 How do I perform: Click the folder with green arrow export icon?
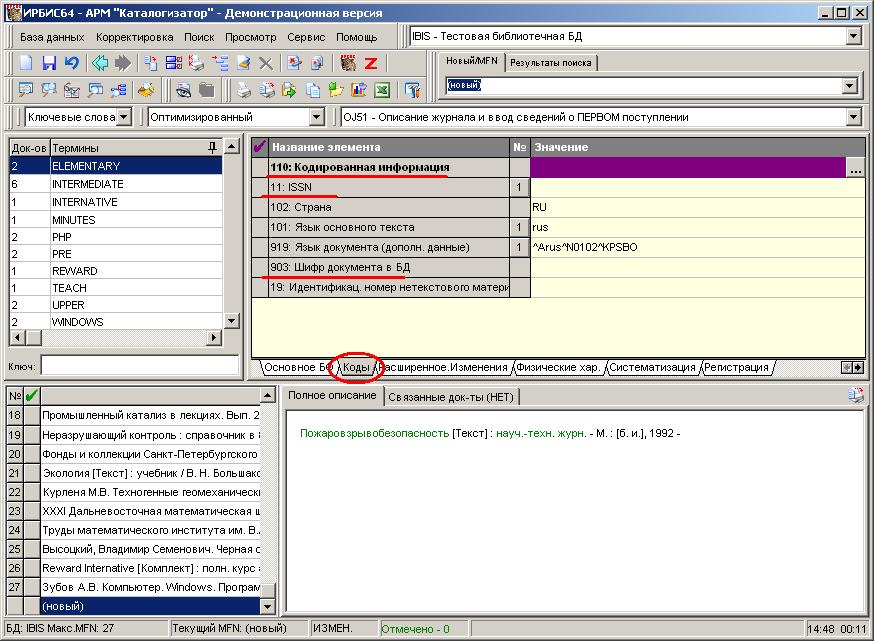289,89
